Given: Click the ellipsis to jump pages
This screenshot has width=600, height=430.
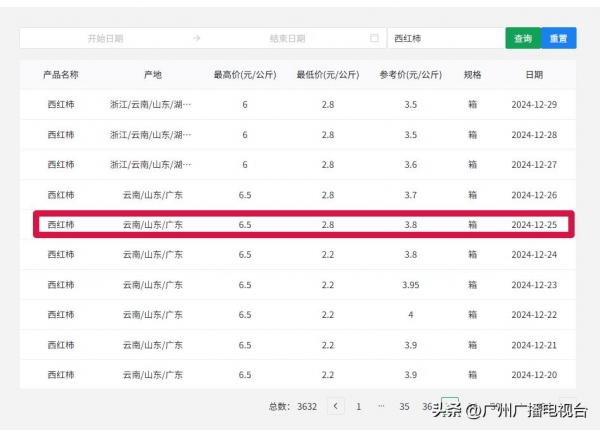Looking at the screenshot, I should click(x=381, y=406).
